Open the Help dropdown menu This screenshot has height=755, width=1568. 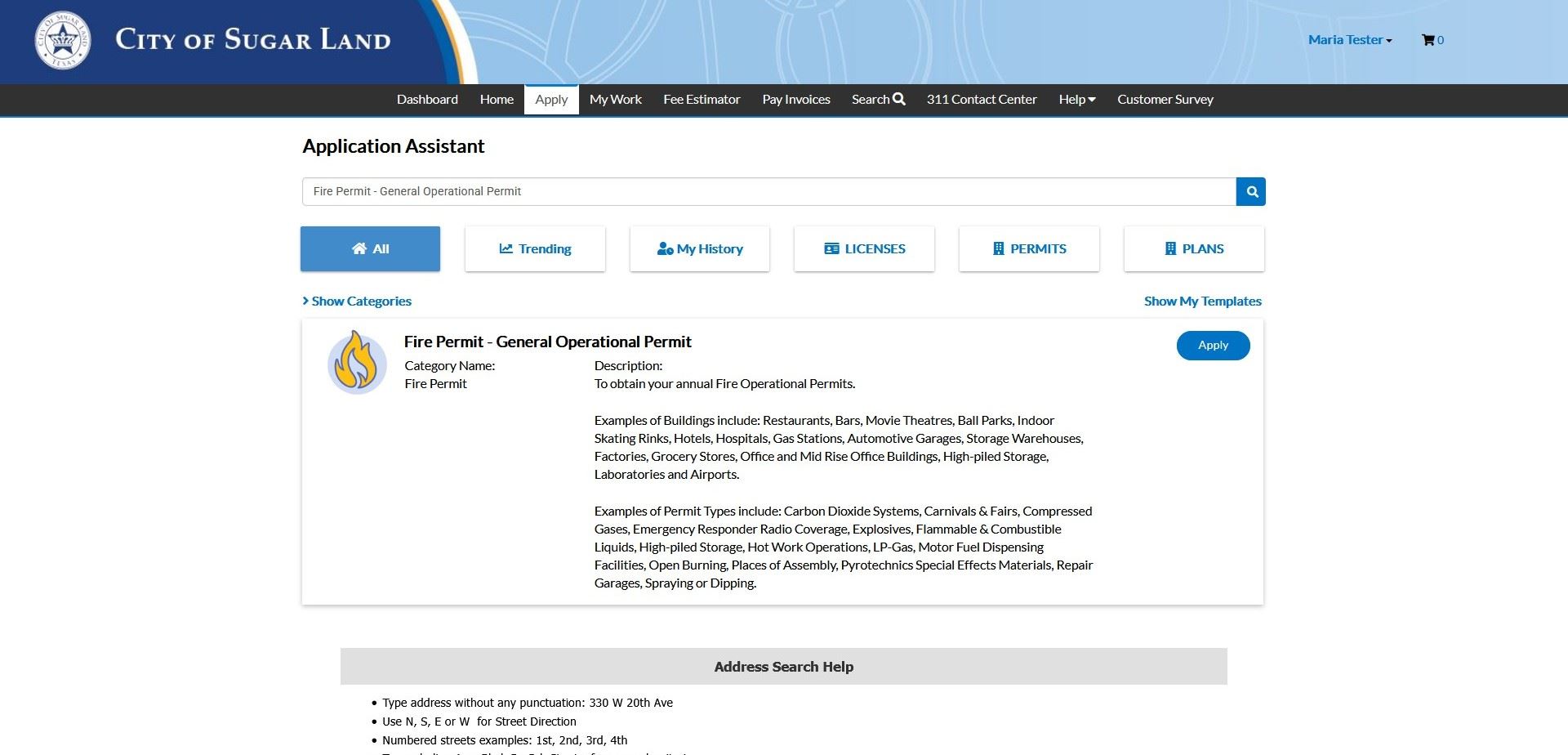tap(1076, 100)
